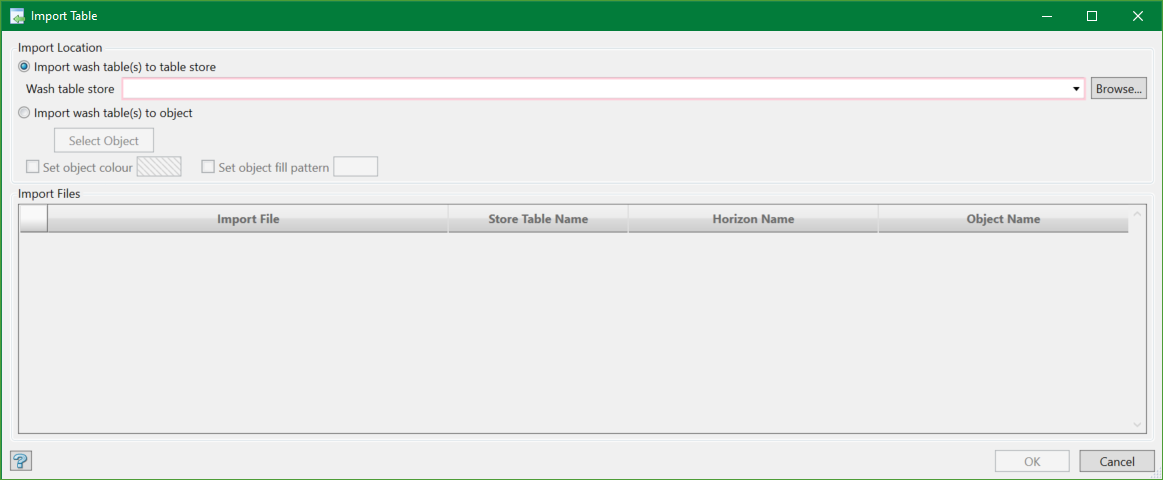Open the object fill pattern box

[x=356, y=167]
